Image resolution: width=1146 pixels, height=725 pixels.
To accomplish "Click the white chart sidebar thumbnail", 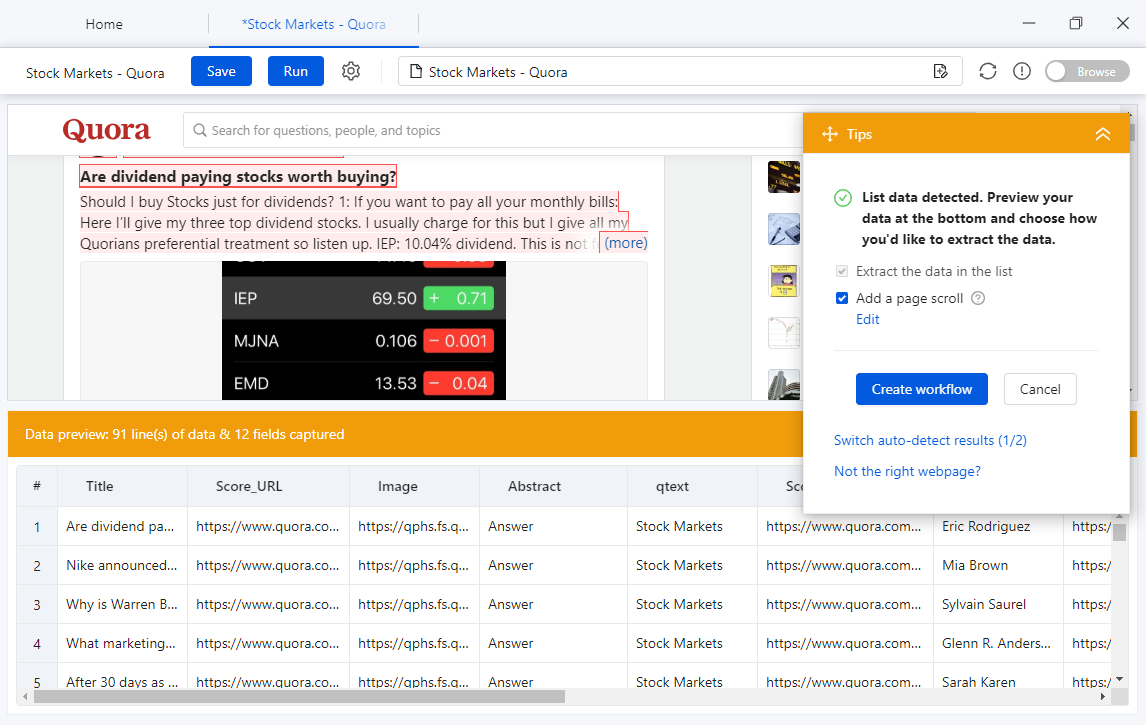I will coord(783,333).
